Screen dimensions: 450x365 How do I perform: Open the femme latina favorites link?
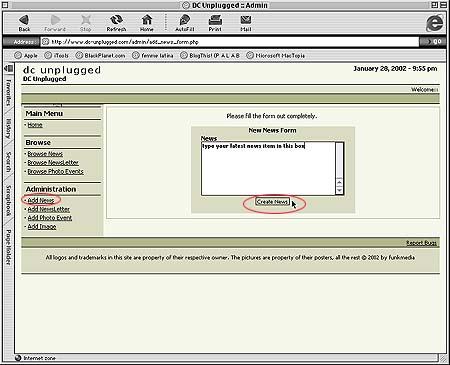tap(153, 55)
